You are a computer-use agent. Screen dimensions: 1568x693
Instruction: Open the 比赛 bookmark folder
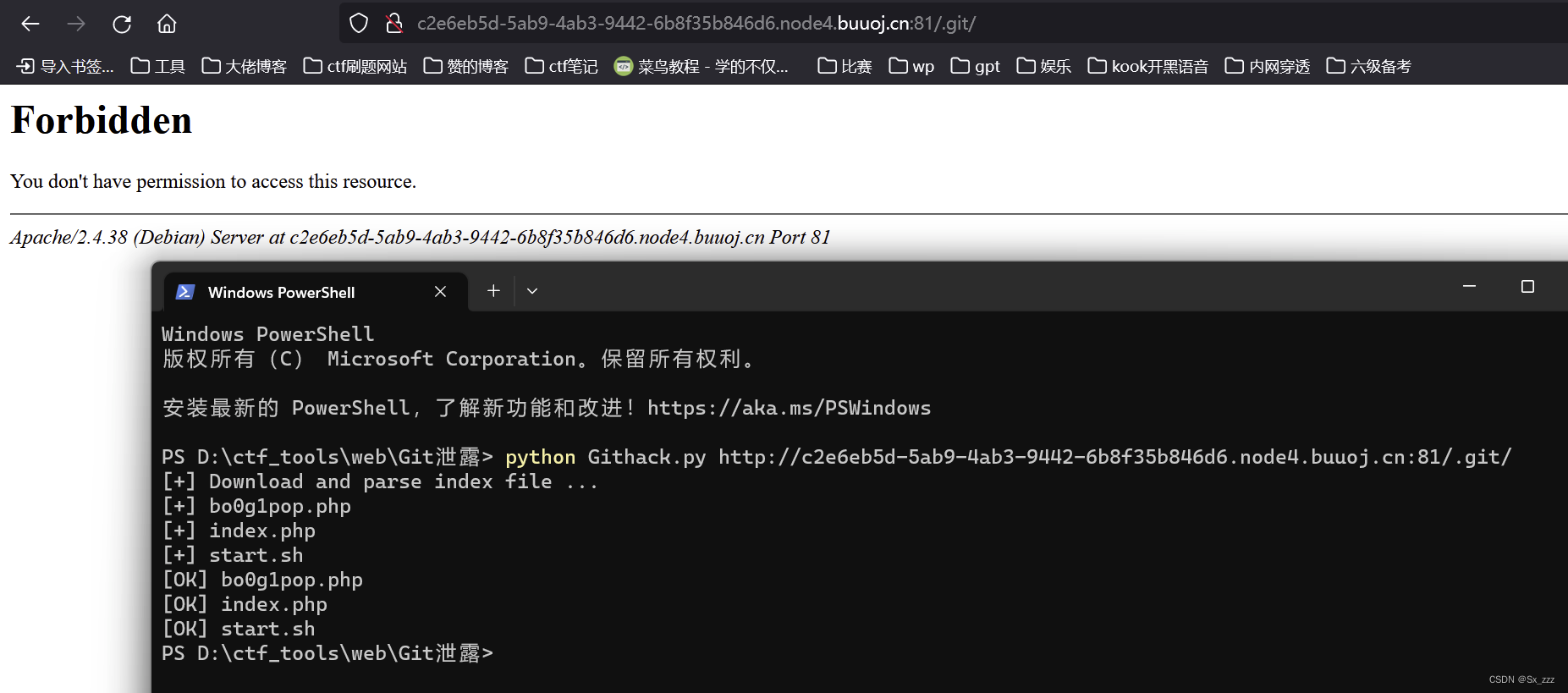(845, 66)
